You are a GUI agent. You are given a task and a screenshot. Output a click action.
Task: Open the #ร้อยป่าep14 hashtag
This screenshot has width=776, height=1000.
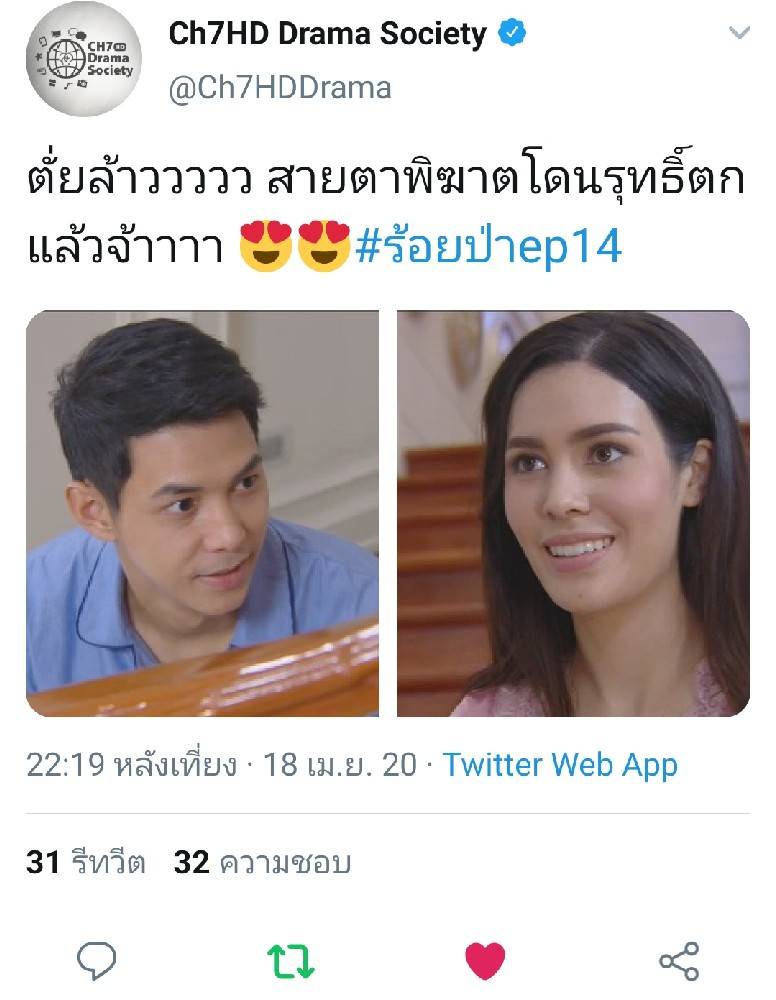(x=488, y=246)
